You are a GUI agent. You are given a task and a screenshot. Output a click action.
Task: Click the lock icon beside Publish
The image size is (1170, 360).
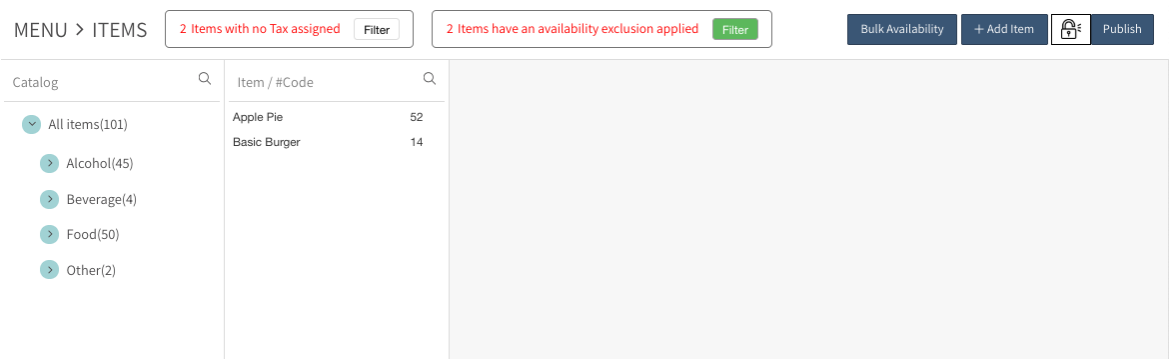coord(1071,29)
